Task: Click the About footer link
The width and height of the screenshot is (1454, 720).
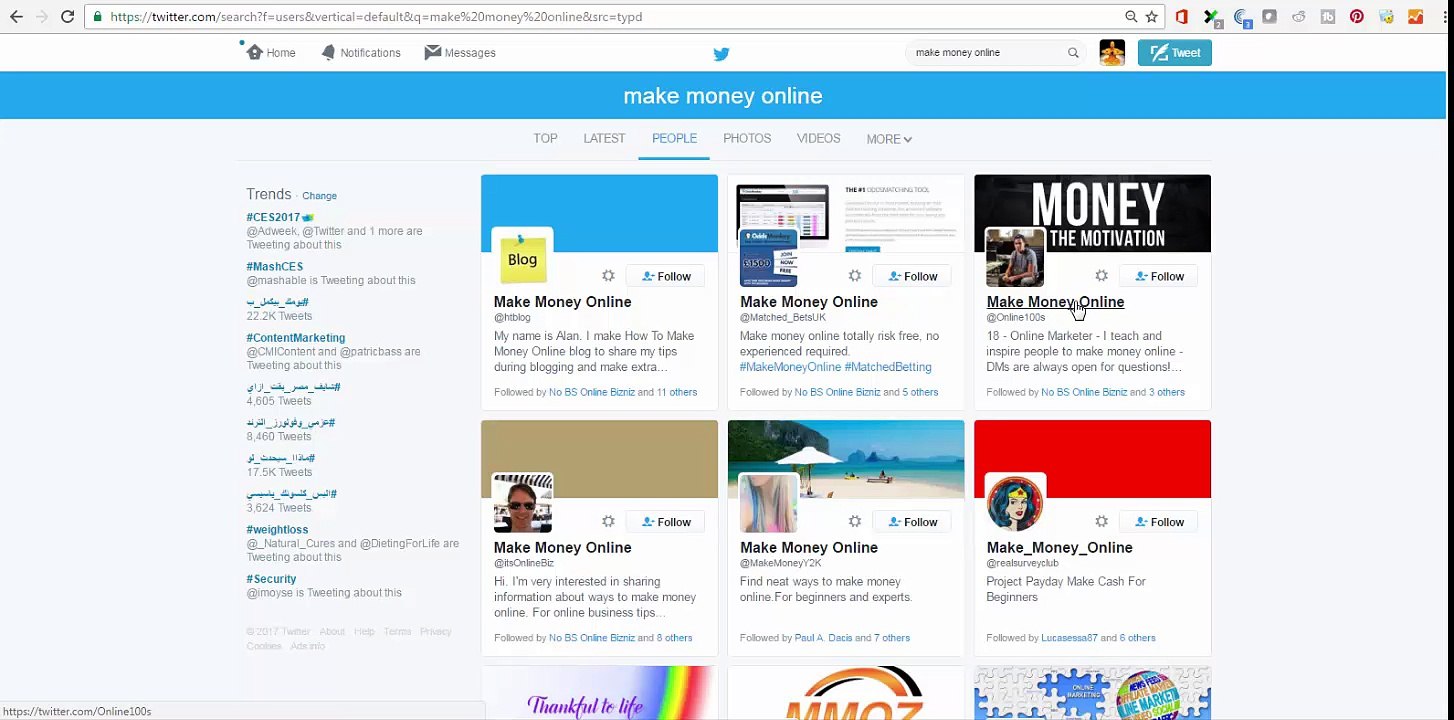Action: pyautogui.click(x=332, y=632)
